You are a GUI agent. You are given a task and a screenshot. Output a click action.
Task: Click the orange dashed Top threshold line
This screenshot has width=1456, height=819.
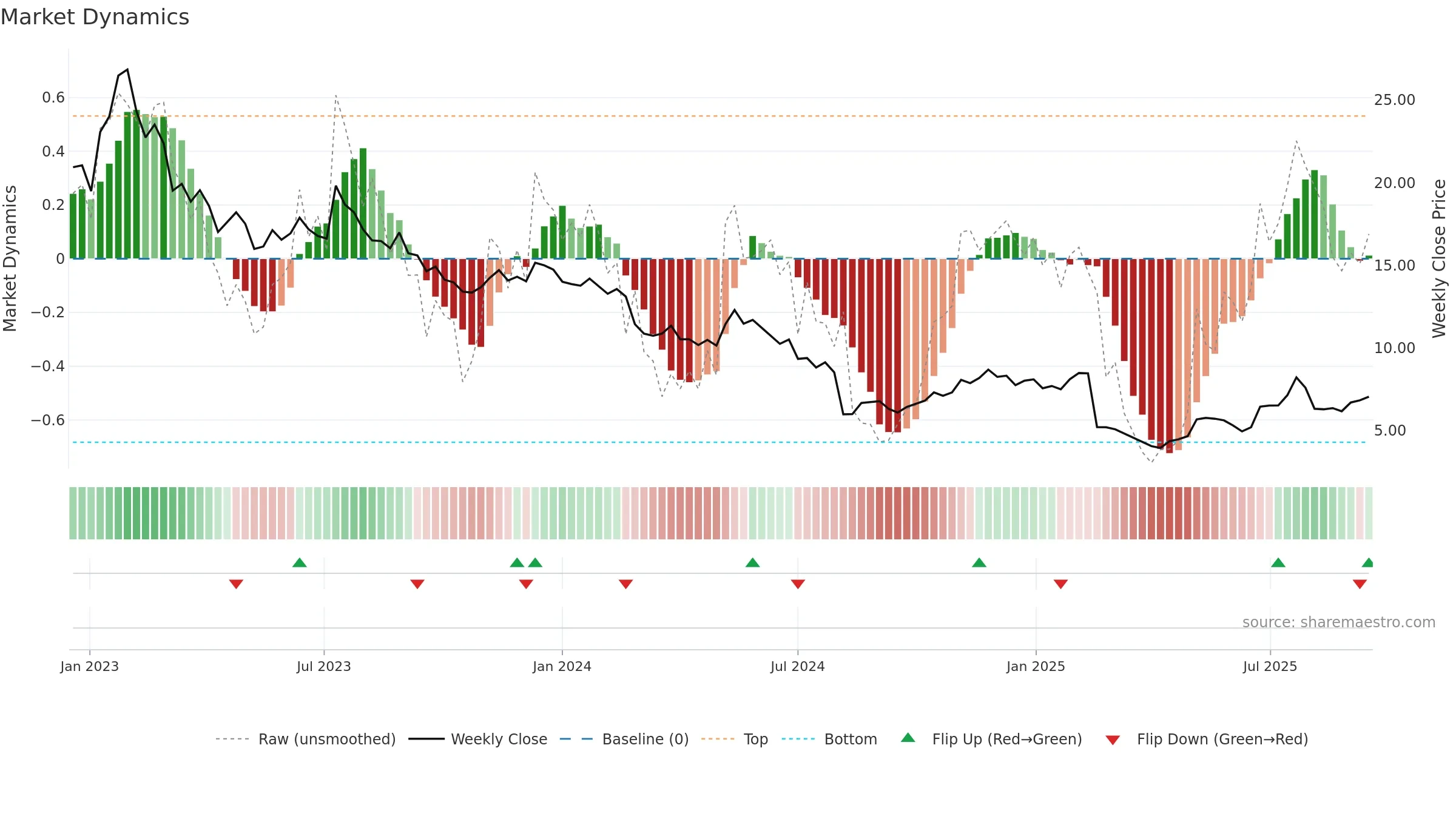[x=720, y=116]
